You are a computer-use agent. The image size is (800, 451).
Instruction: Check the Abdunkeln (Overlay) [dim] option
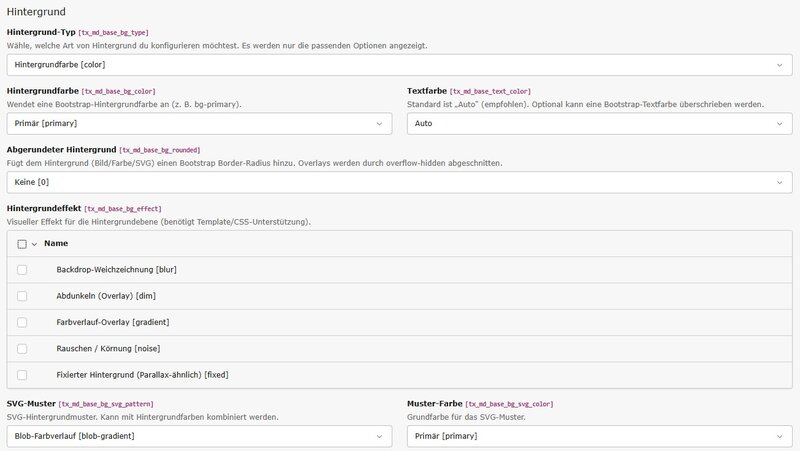click(x=22, y=296)
